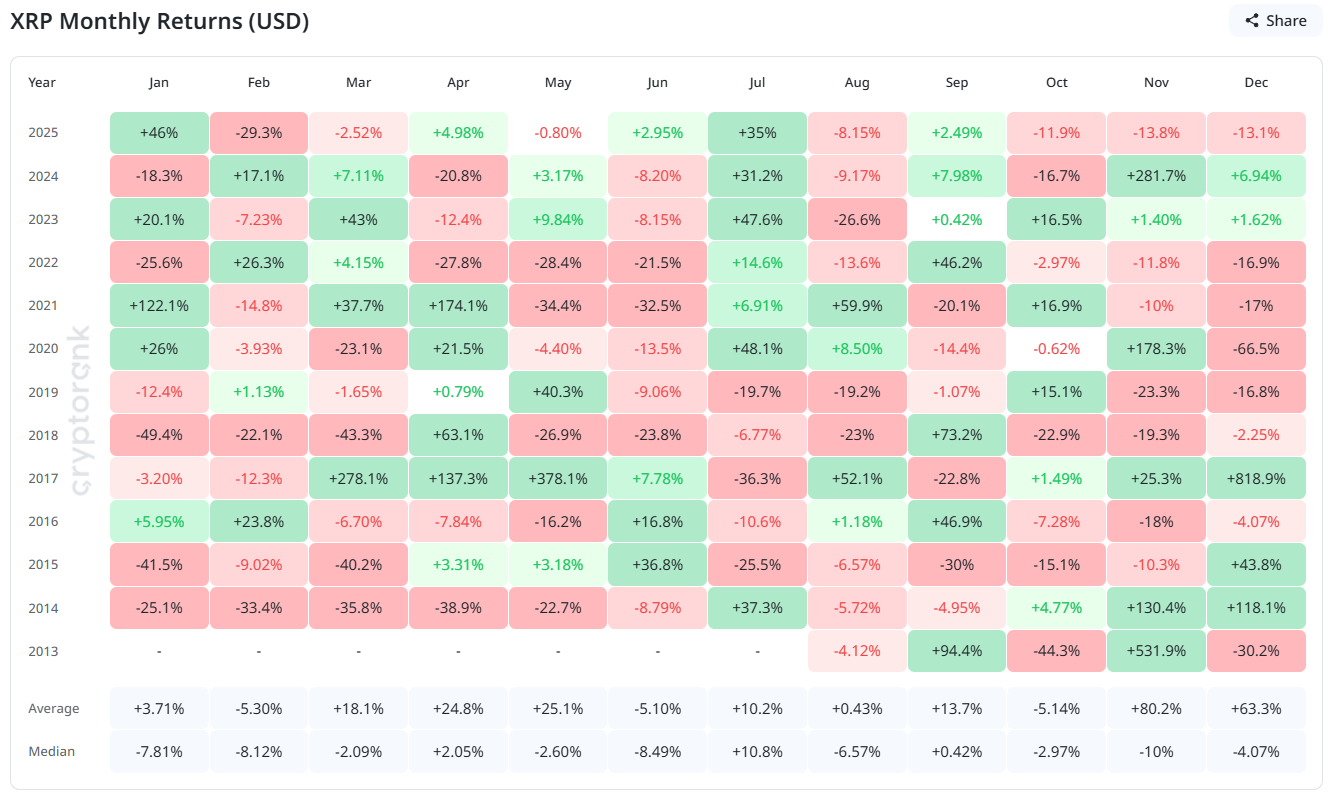Select the +378.1% May 2017 return cell
Screen dimensions: 1330x793
click(x=558, y=478)
